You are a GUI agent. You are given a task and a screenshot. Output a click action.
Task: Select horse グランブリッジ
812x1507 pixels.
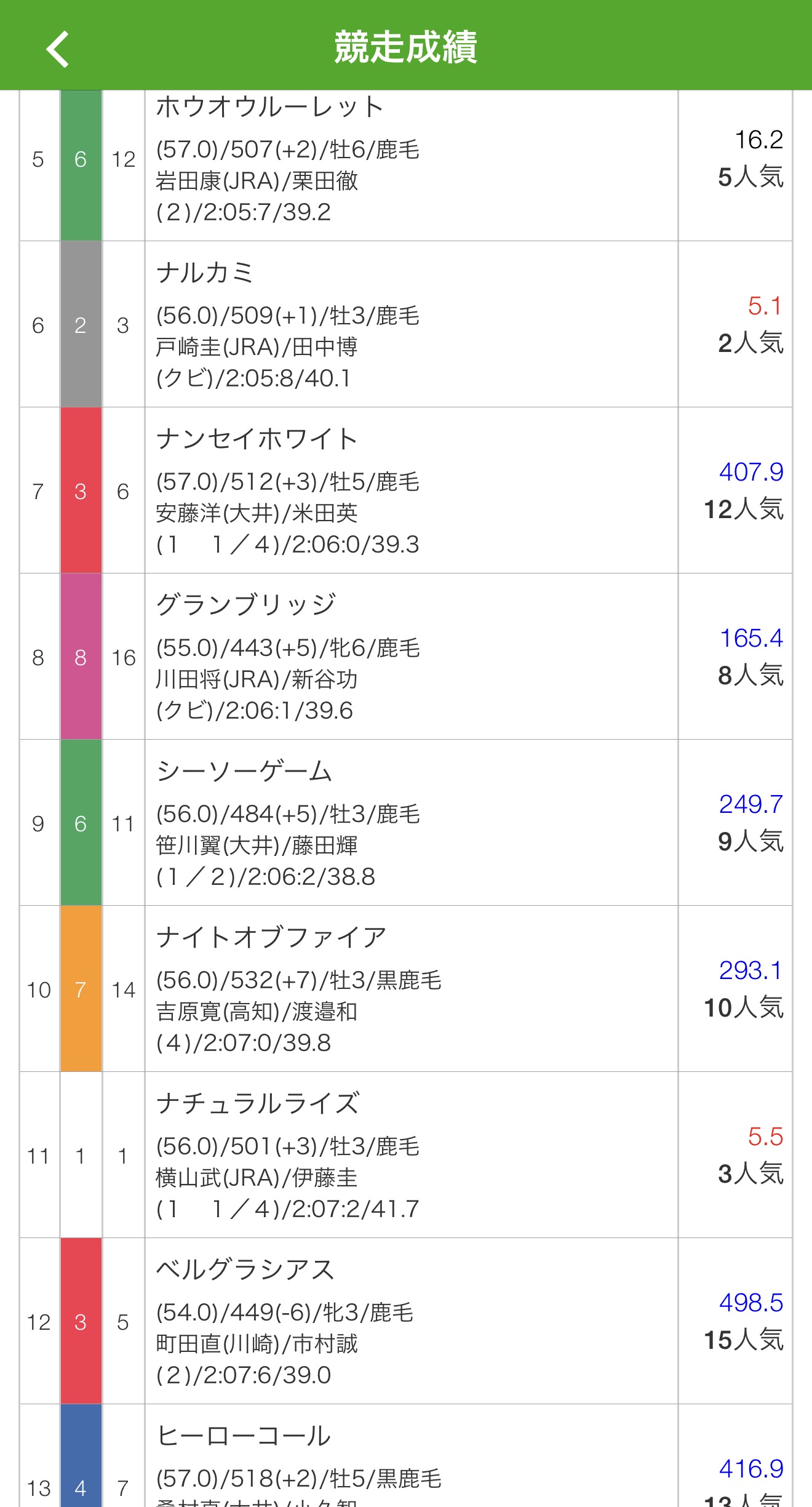click(x=246, y=605)
